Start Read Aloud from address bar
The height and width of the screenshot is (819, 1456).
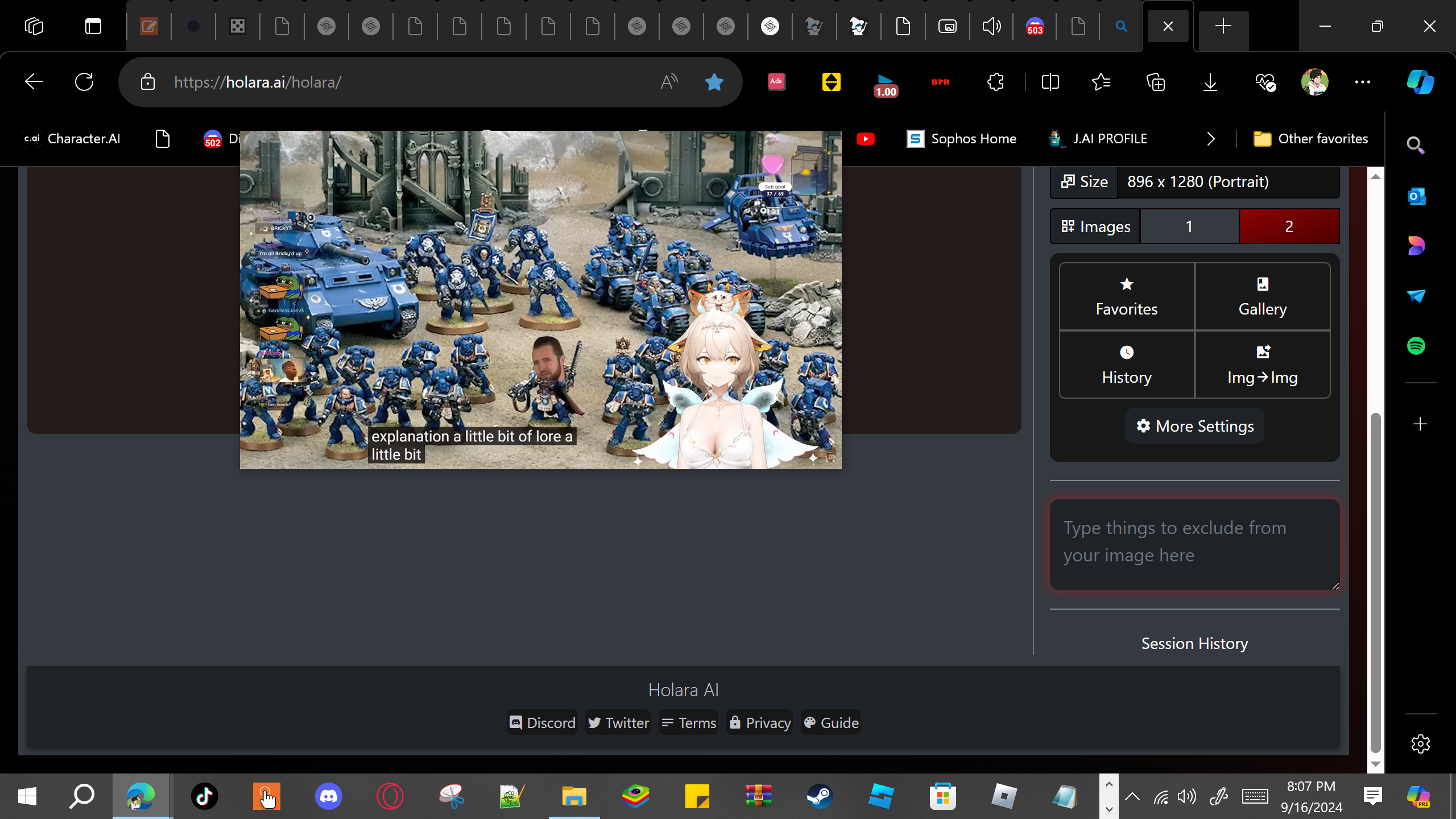(669, 82)
